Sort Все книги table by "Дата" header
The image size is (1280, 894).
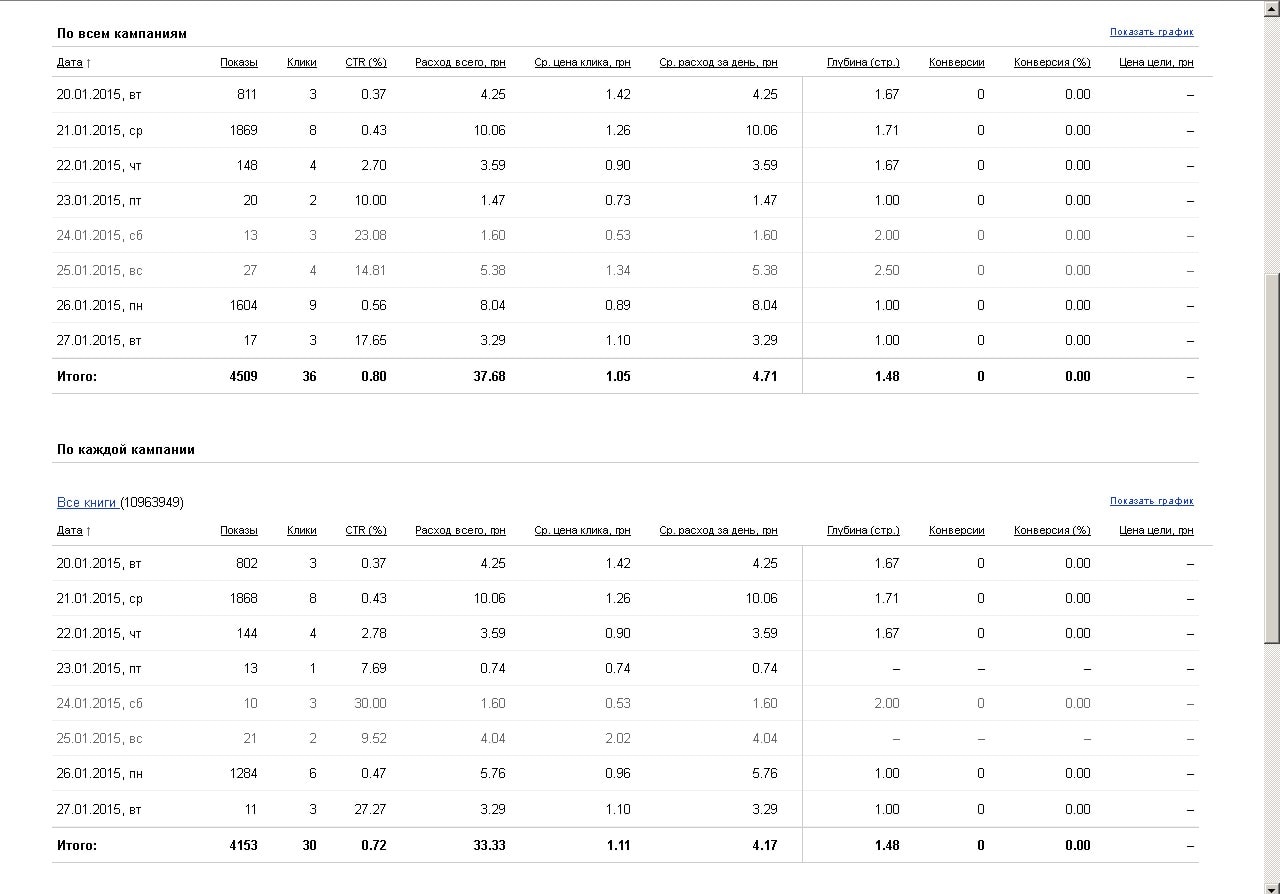(69, 530)
